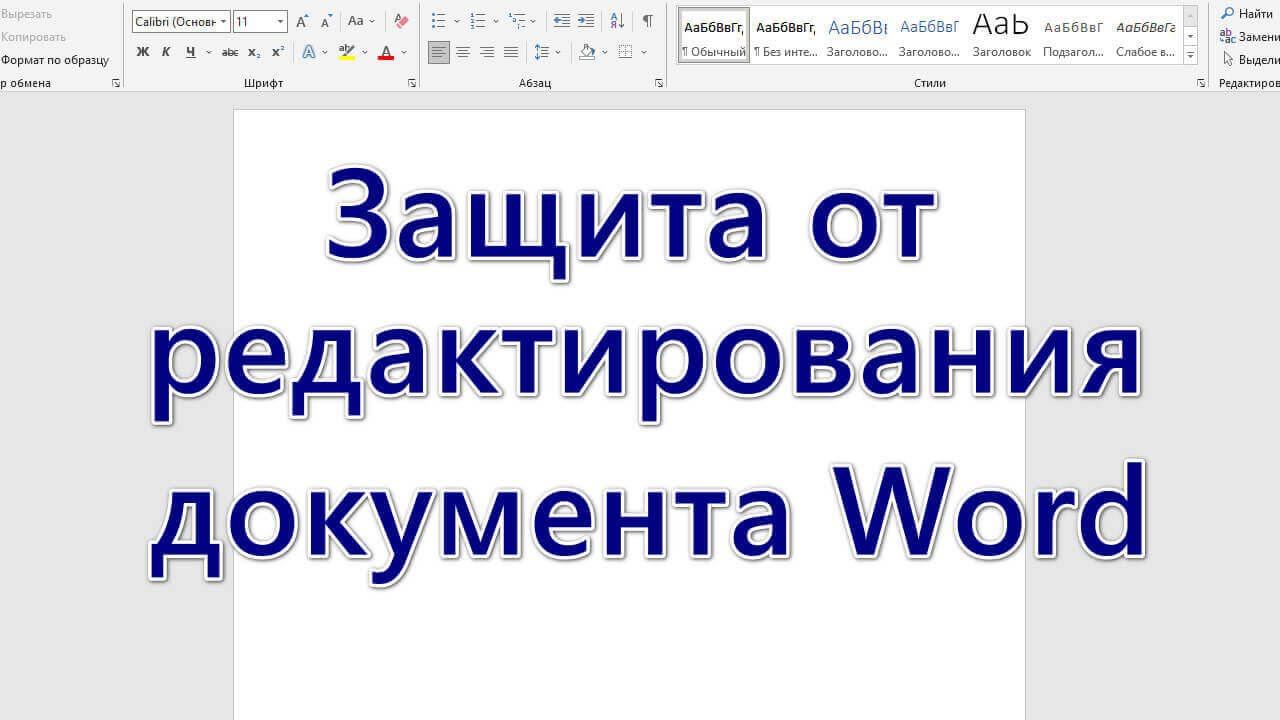Apply the red font color
The image size is (1280, 720).
386,52
